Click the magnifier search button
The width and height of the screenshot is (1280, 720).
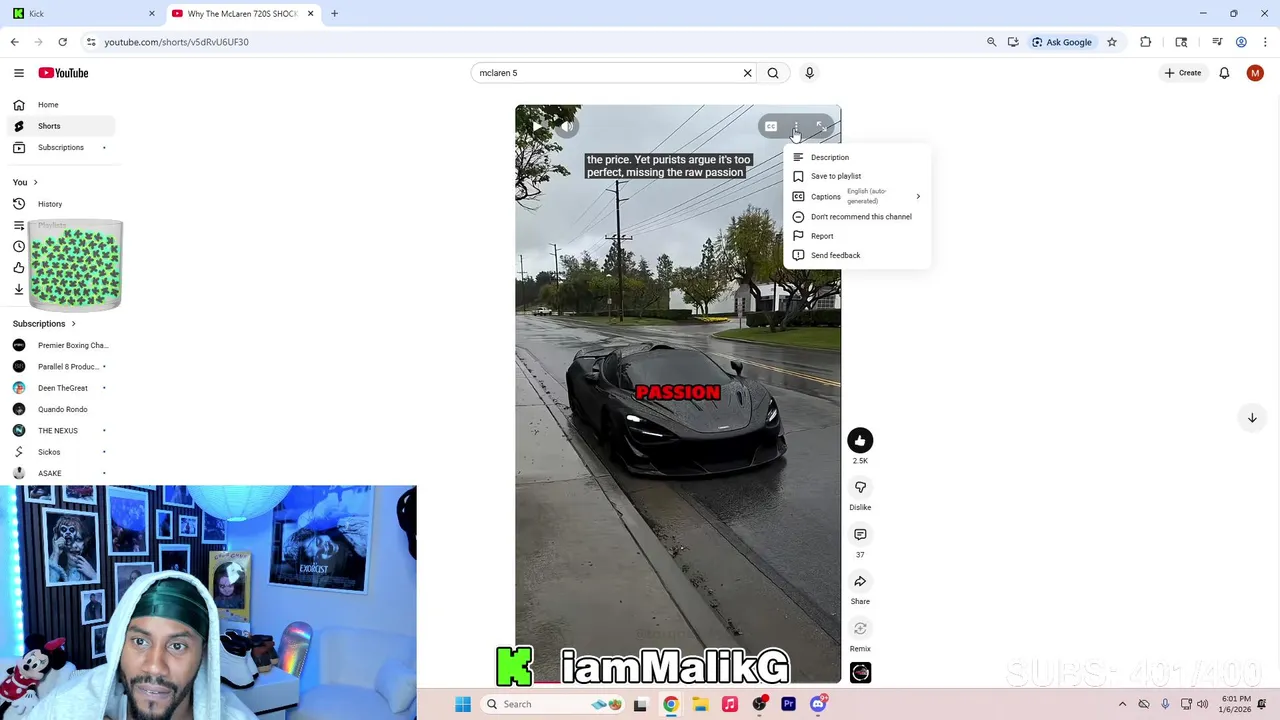click(773, 73)
